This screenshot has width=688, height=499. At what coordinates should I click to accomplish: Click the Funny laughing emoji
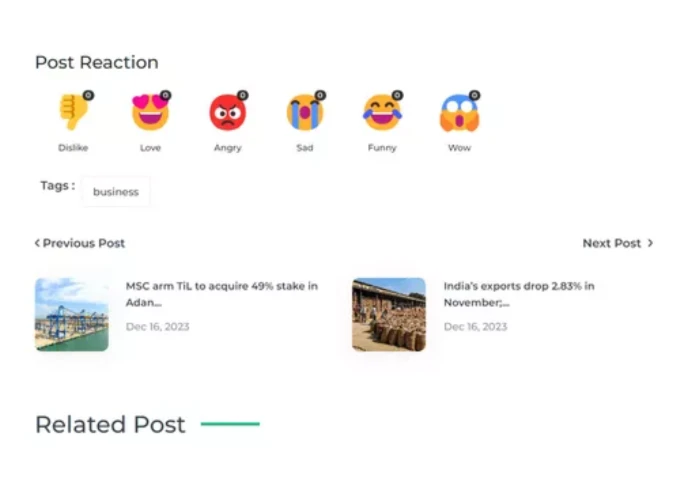[x=381, y=113]
